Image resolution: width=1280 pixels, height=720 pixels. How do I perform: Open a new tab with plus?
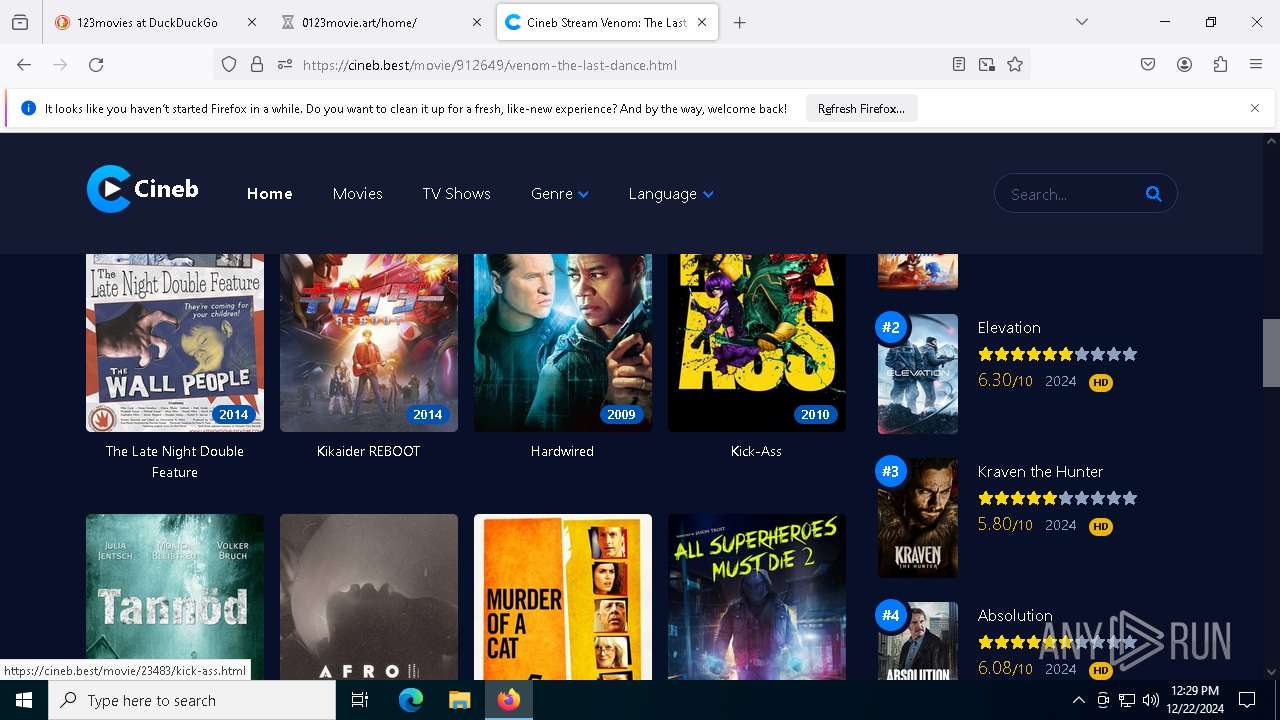(739, 22)
